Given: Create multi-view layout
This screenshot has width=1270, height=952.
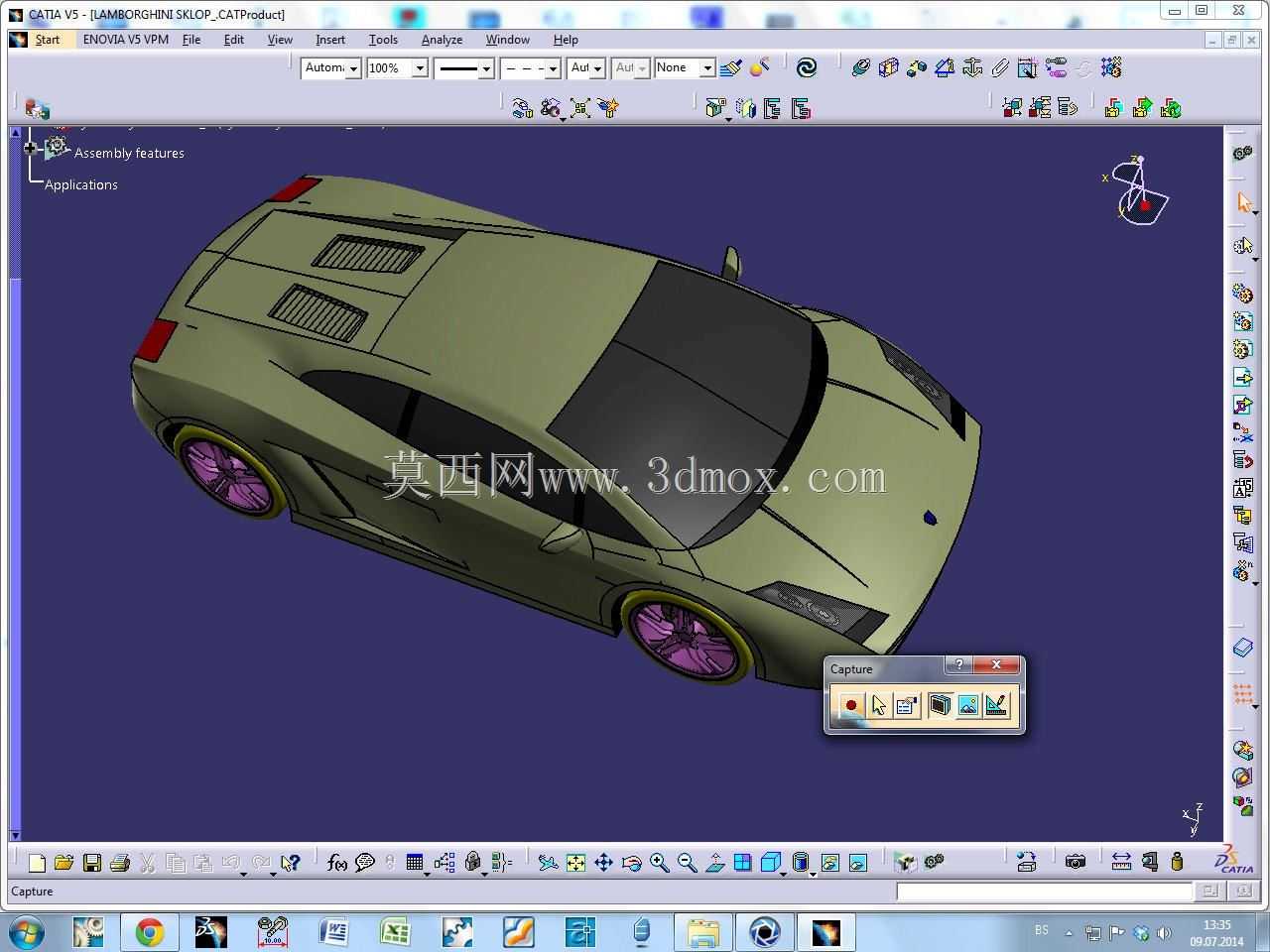Looking at the screenshot, I should 742,863.
